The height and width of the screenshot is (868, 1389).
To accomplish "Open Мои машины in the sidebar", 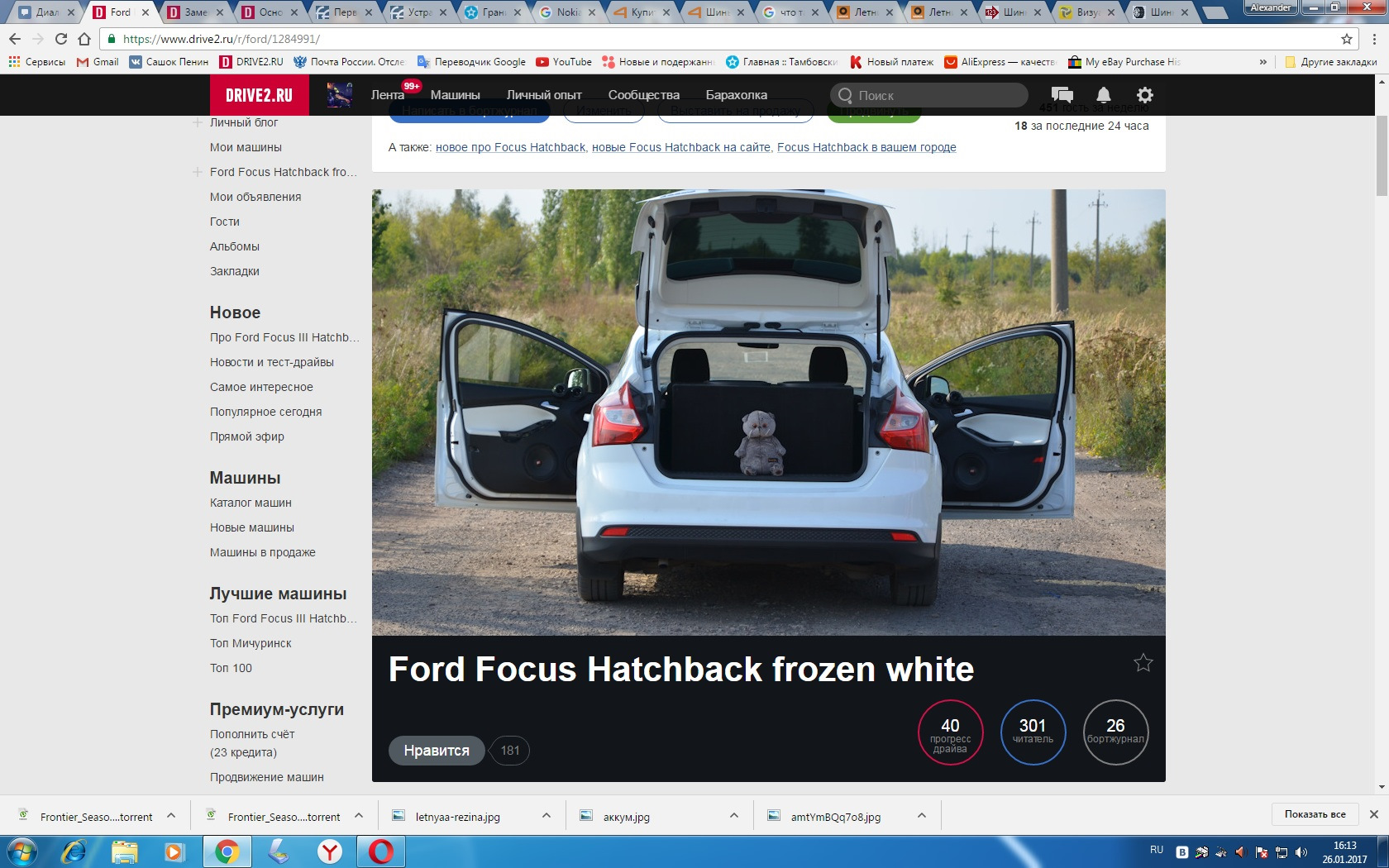I will click(246, 147).
